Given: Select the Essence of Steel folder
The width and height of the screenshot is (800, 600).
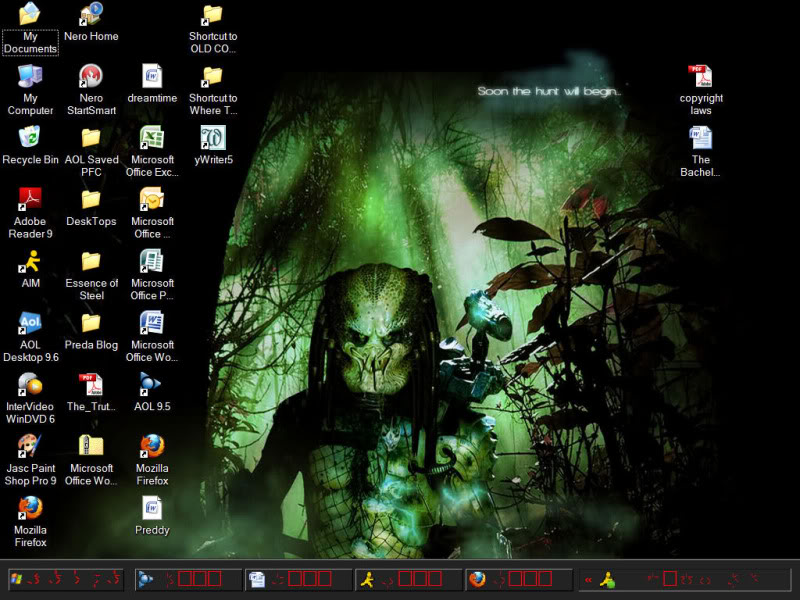Looking at the screenshot, I should (91, 276).
